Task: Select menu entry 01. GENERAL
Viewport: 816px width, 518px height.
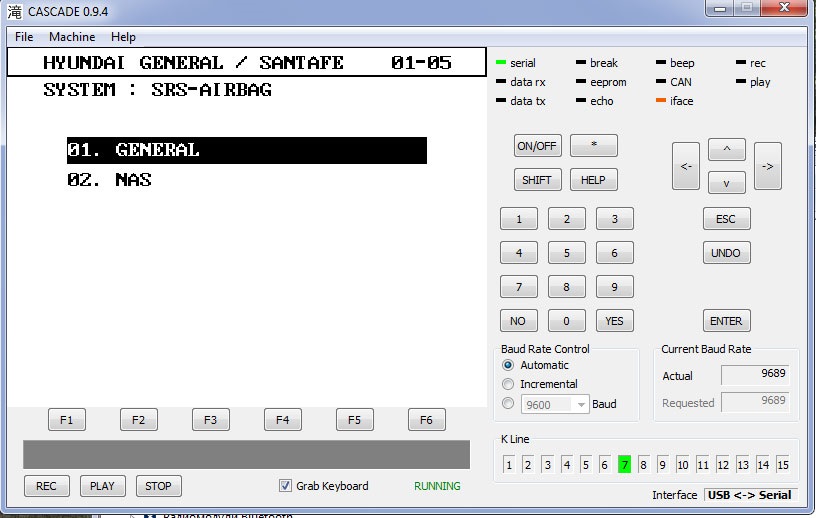Action: (247, 150)
